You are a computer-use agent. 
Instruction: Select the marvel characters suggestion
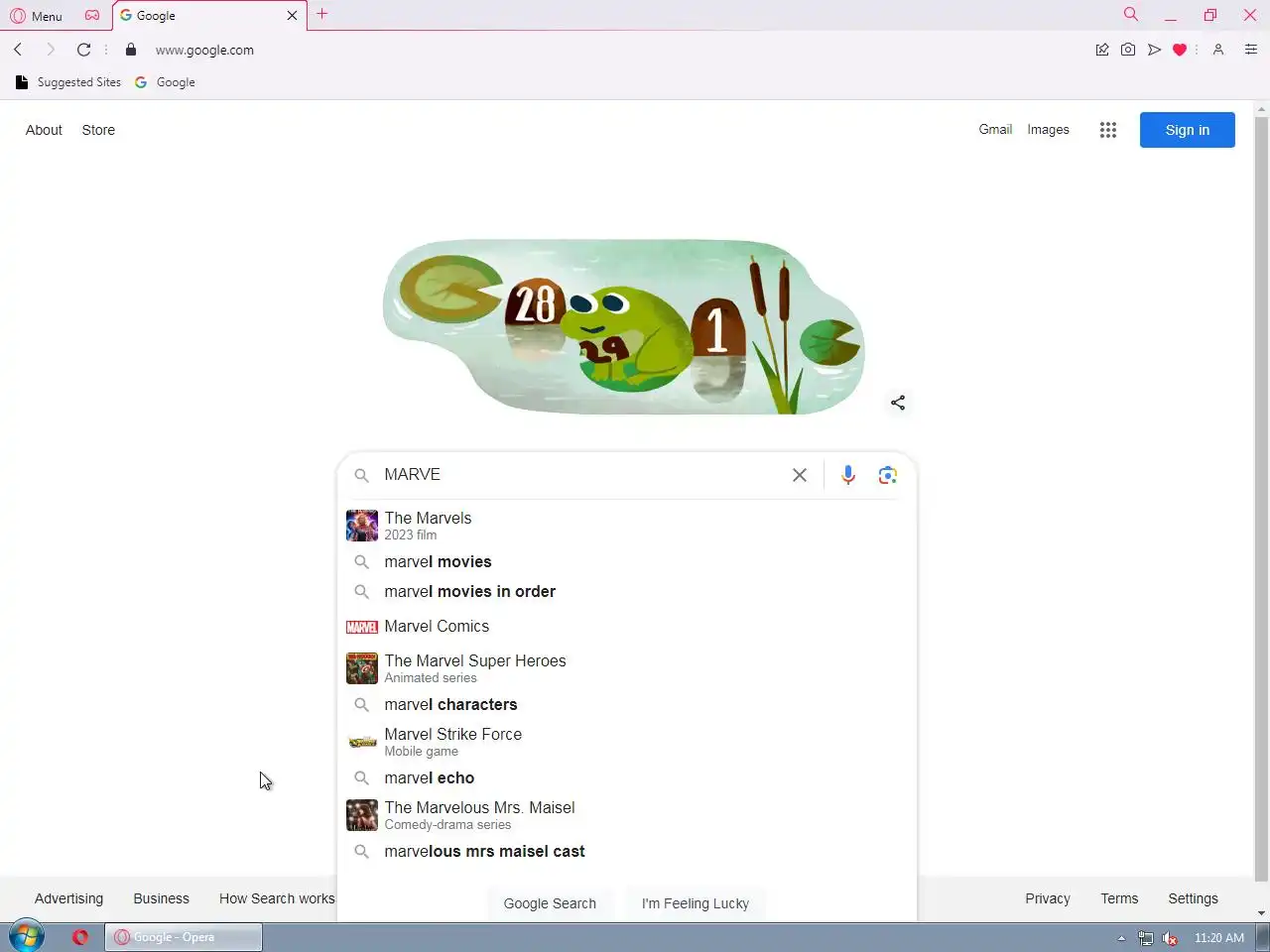click(627, 704)
